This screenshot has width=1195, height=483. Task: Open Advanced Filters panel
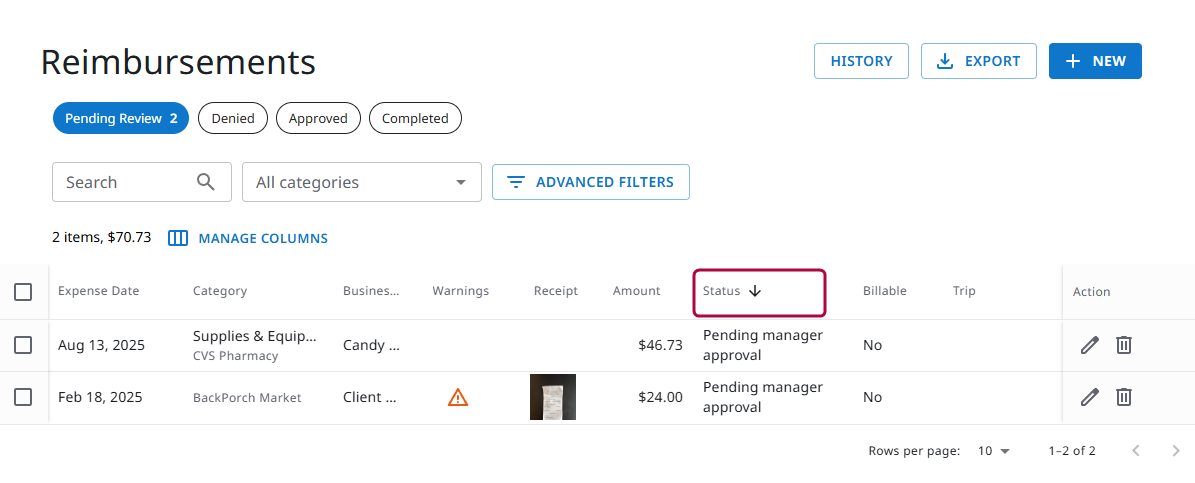pyautogui.click(x=590, y=182)
